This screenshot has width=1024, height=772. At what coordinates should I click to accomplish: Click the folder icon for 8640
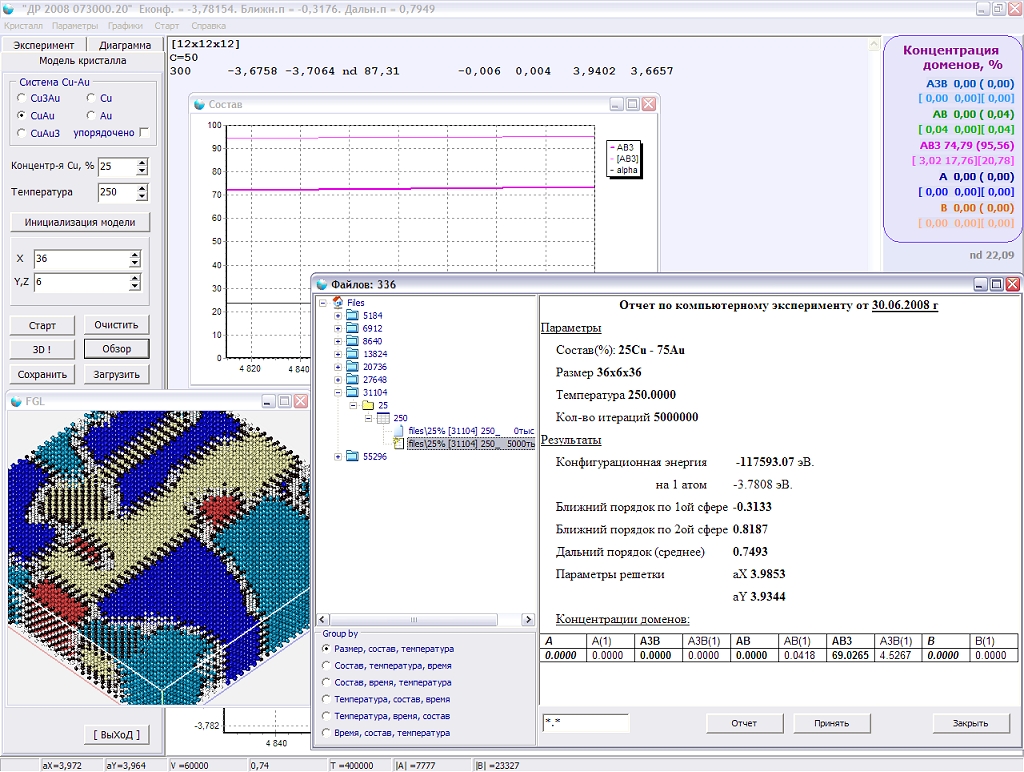[353, 341]
